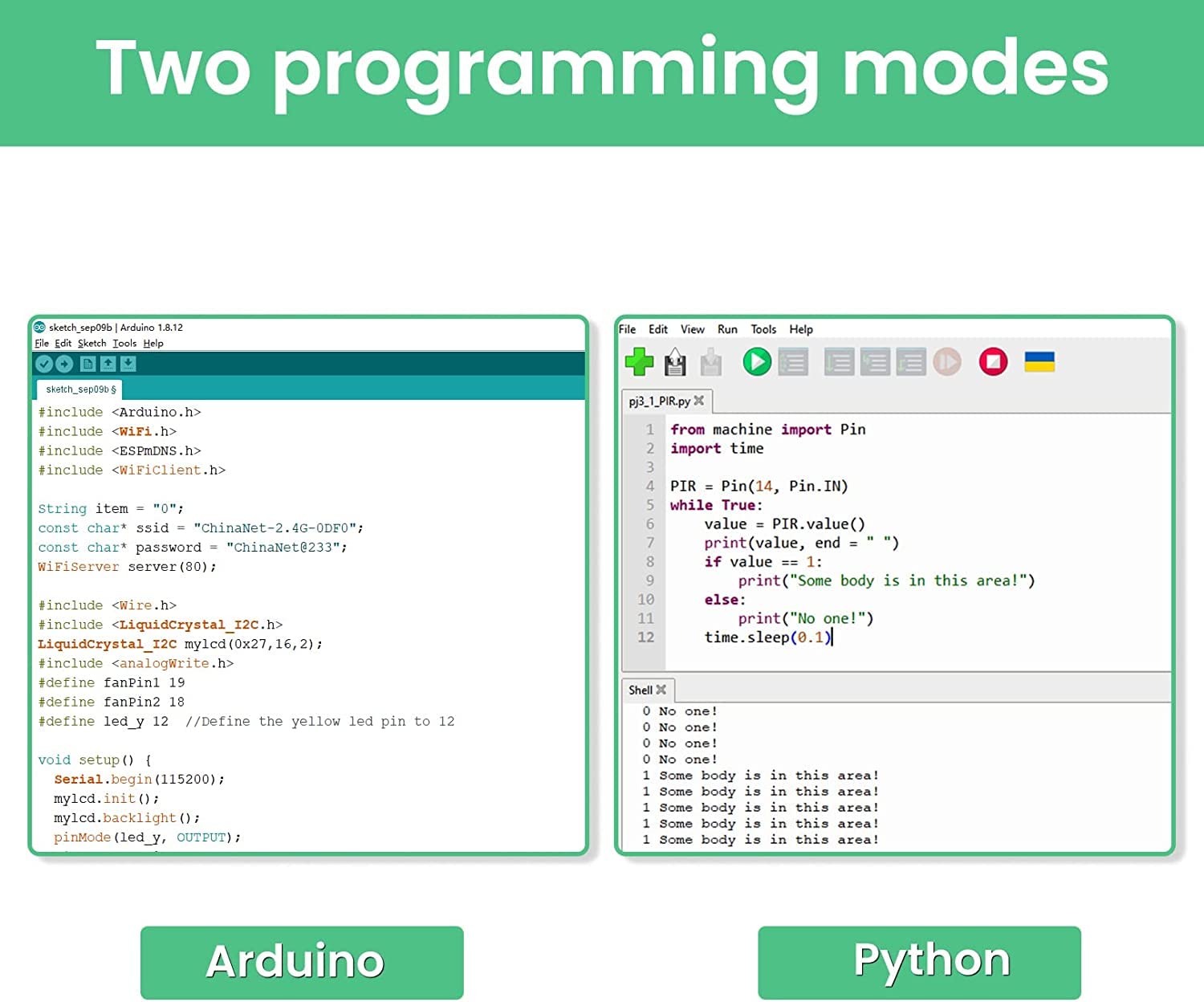Click the Arduino Save sketch down-arrow icon

click(128, 364)
